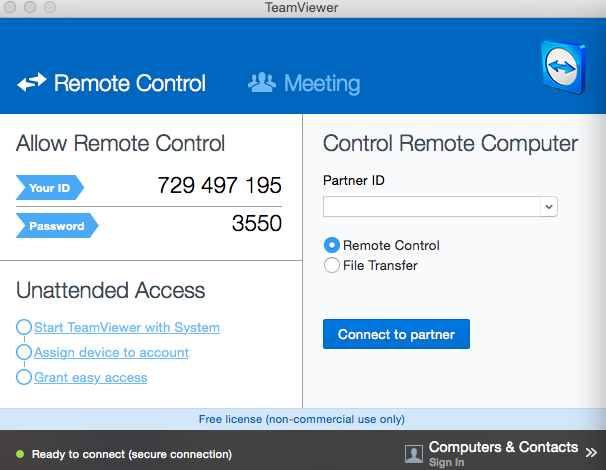
Task: Open the Grant easy access link
Action: tap(90, 377)
